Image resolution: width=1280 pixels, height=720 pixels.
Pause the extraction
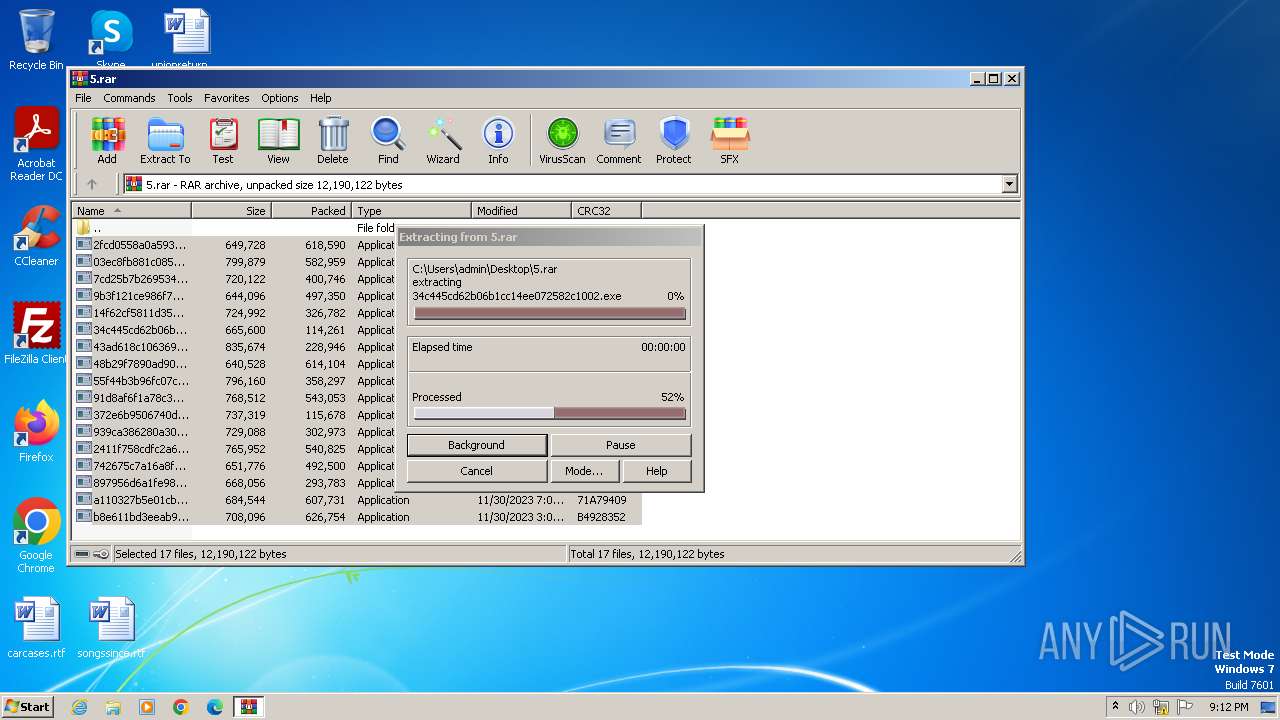click(x=620, y=445)
